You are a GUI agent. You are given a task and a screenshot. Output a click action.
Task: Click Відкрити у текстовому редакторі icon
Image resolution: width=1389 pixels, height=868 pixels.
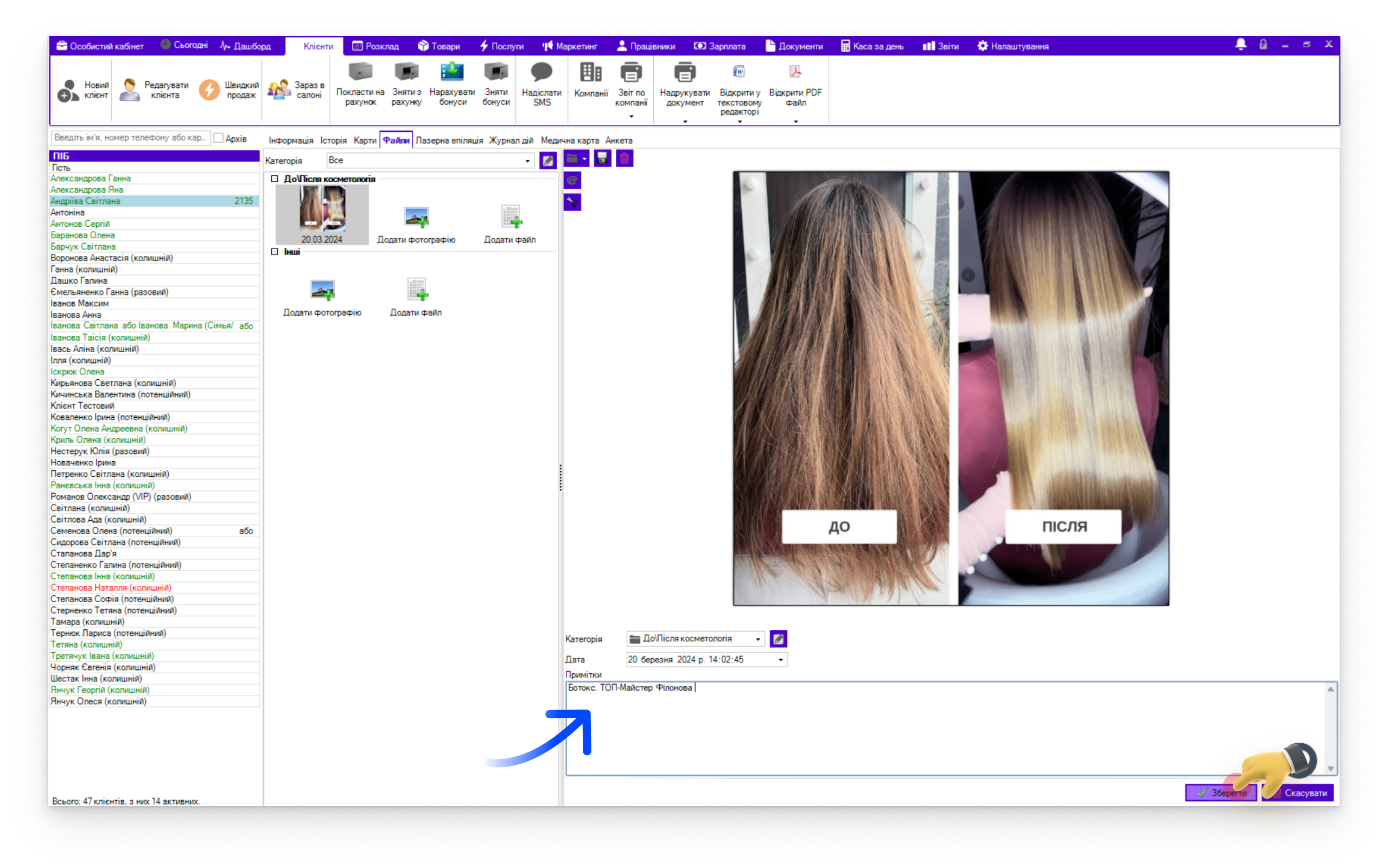coord(740,72)
